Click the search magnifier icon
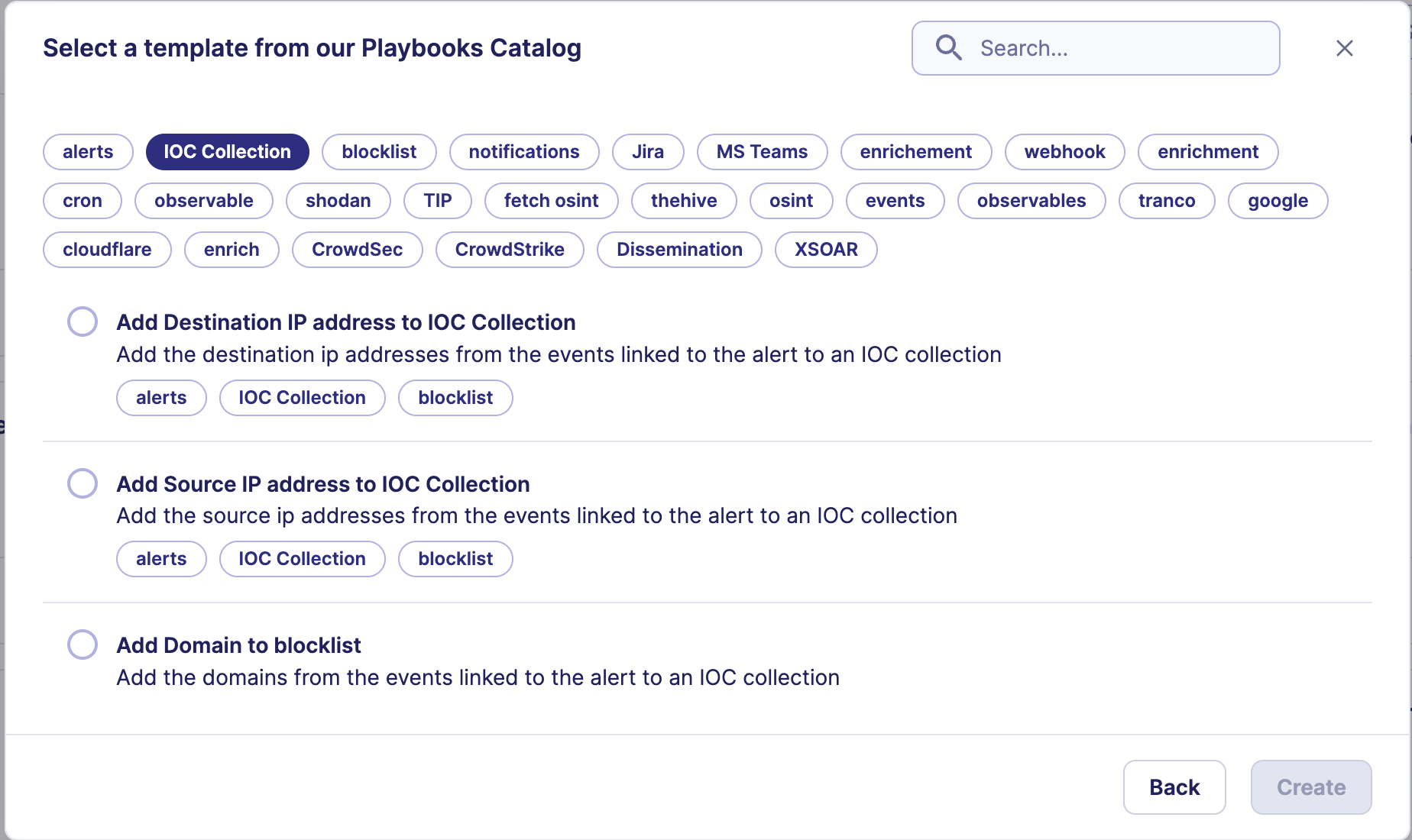Image resolution: width=1412 pixels, height=840 pixels. coord(948,47)
